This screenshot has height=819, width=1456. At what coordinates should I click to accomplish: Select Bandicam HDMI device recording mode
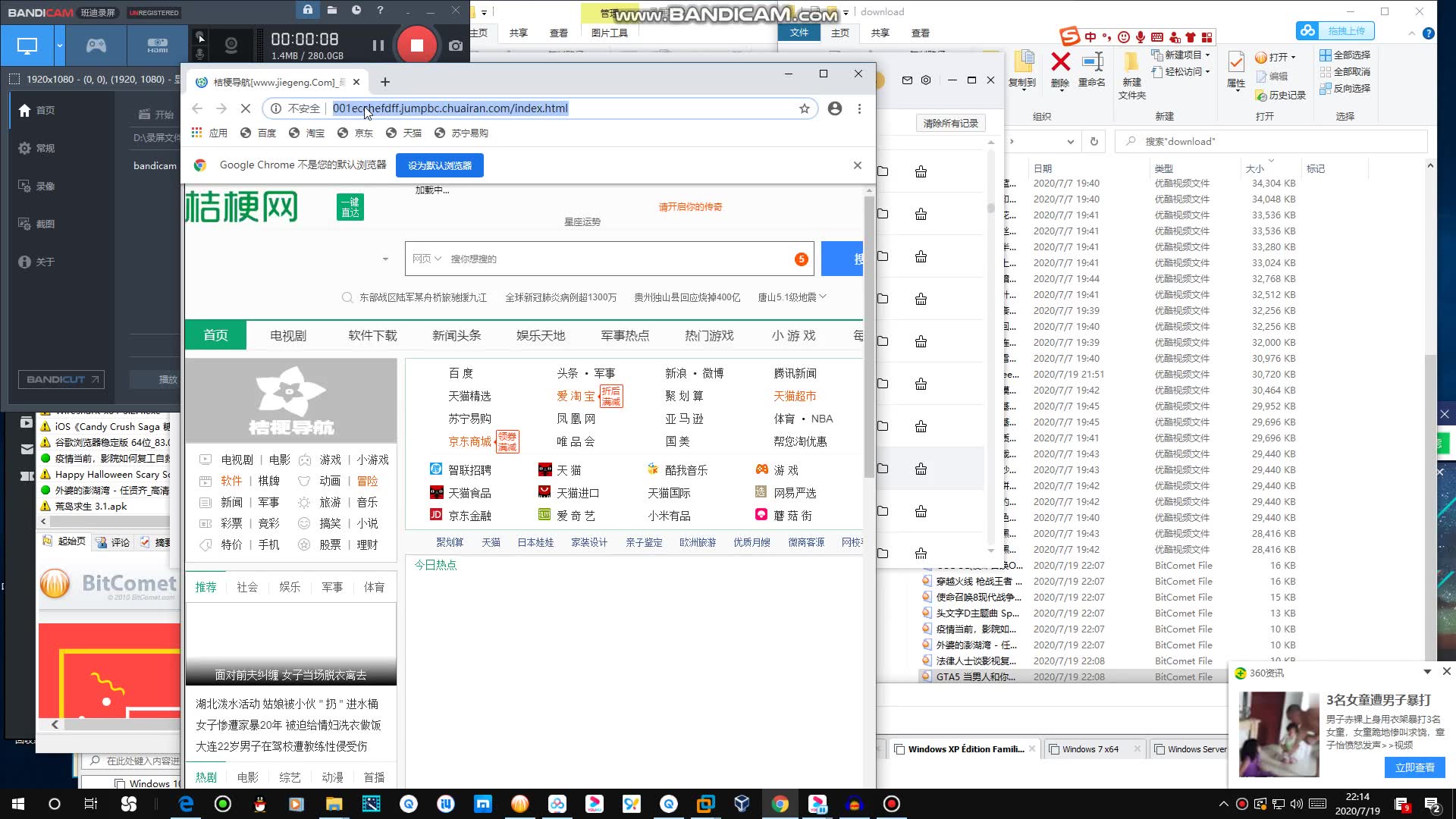click(x=158, y=45)
